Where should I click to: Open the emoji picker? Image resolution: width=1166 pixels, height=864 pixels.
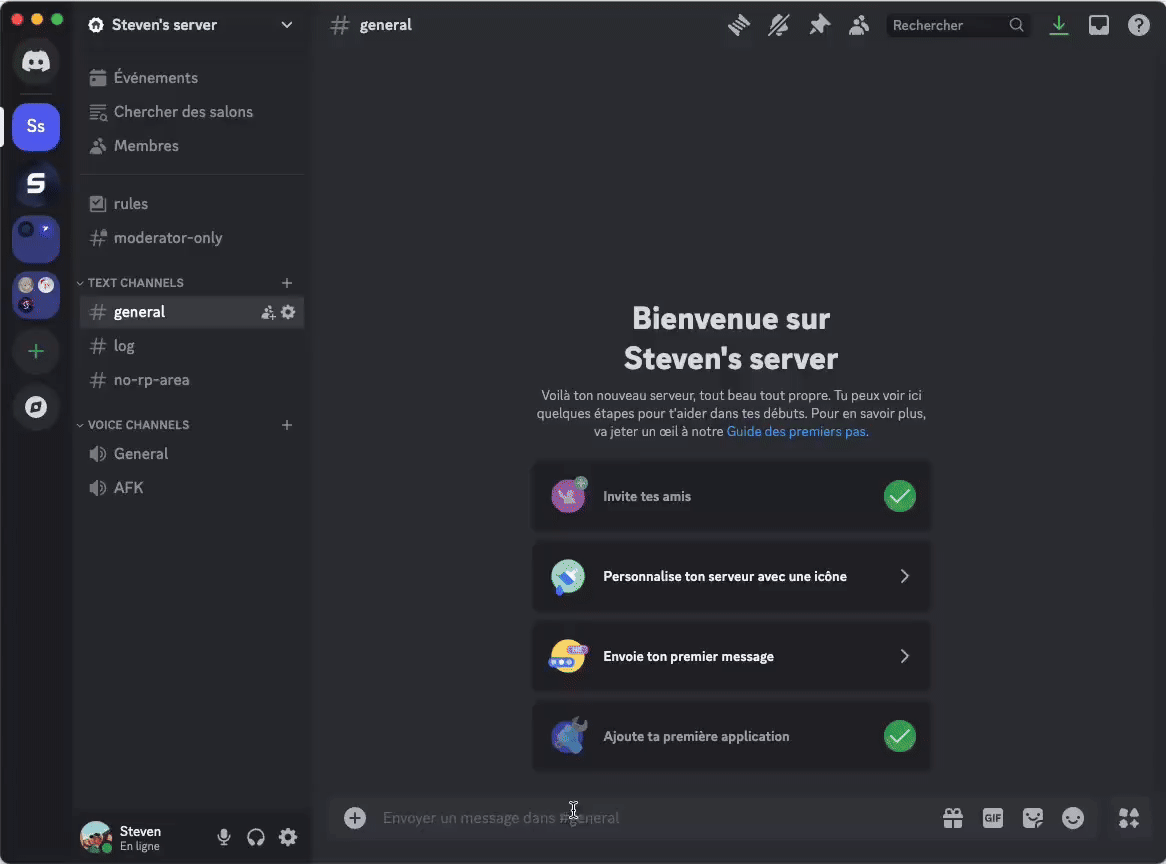1072,818
